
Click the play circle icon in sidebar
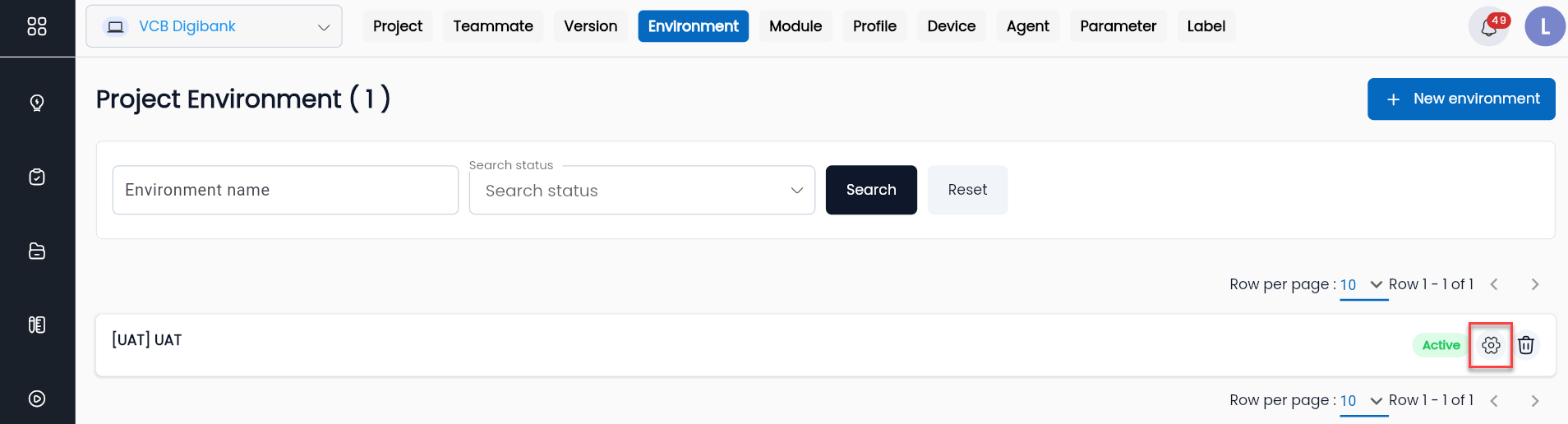(x=37, y=399)
